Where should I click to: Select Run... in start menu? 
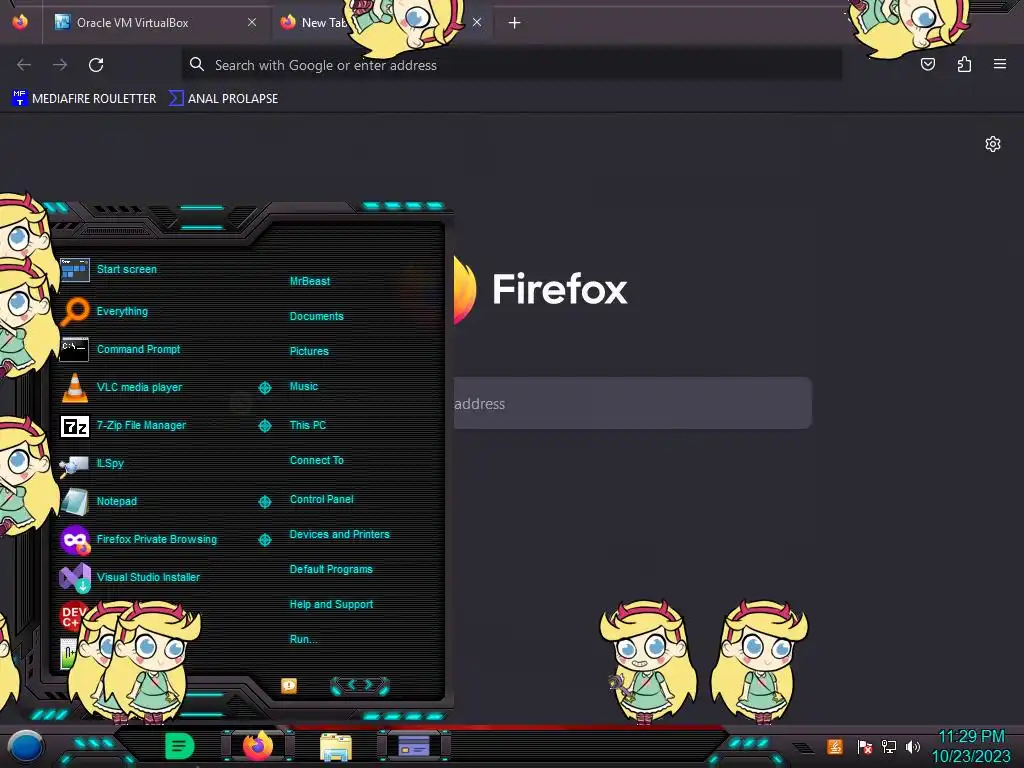pos(304,639)
